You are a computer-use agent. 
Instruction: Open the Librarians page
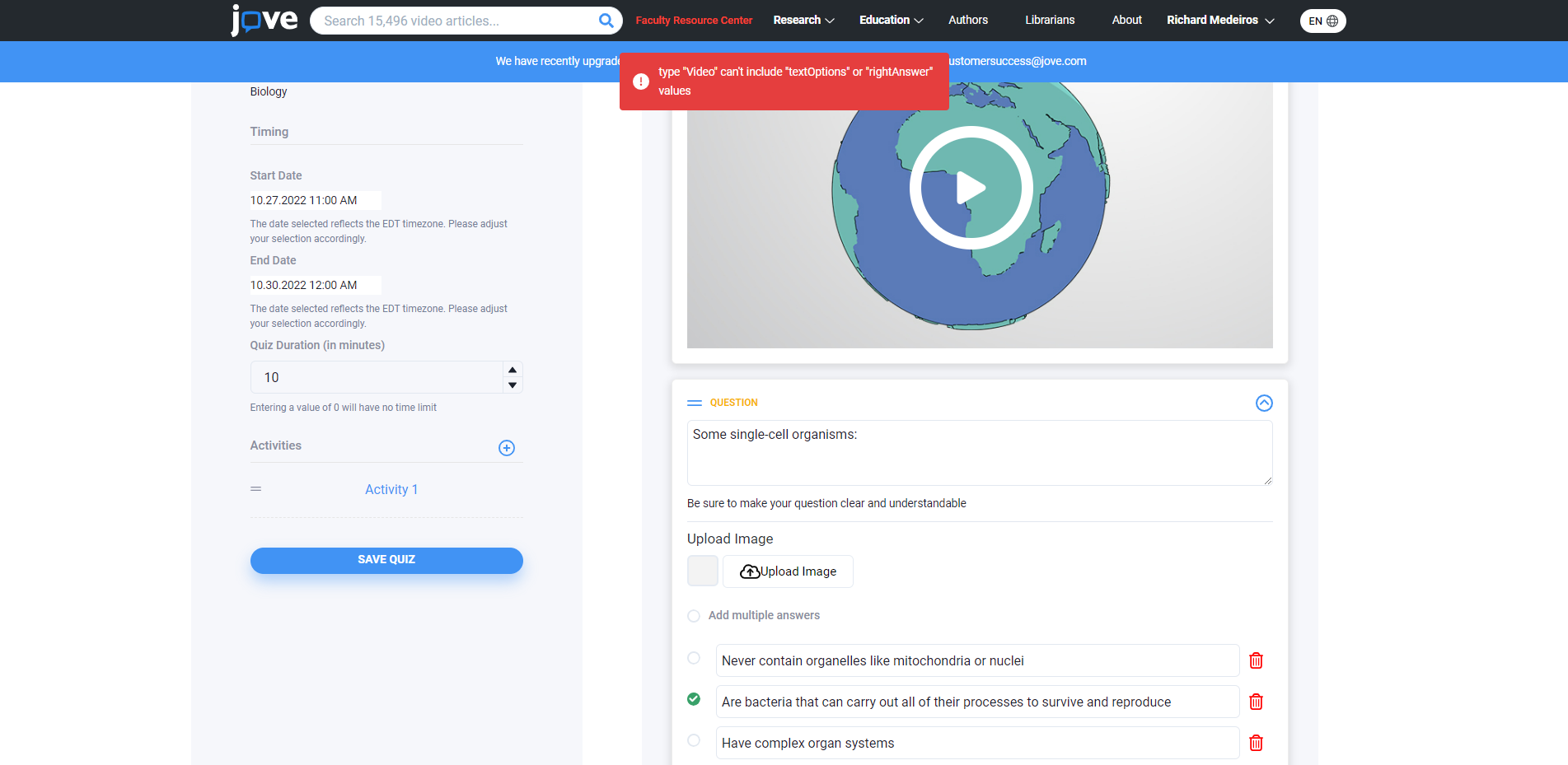click(1049, 20)
